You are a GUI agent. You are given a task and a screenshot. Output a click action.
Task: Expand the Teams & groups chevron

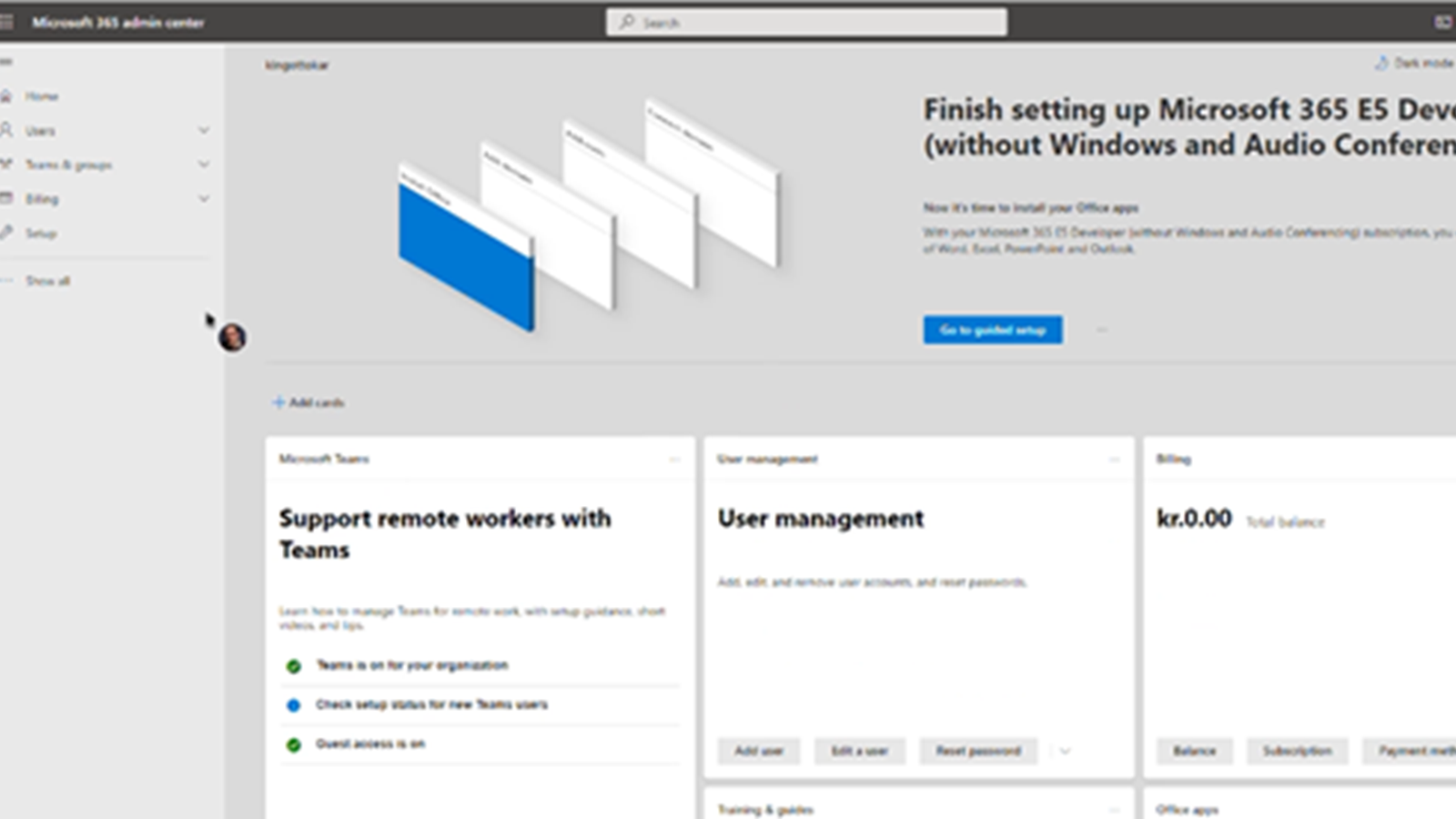(204, 165)
